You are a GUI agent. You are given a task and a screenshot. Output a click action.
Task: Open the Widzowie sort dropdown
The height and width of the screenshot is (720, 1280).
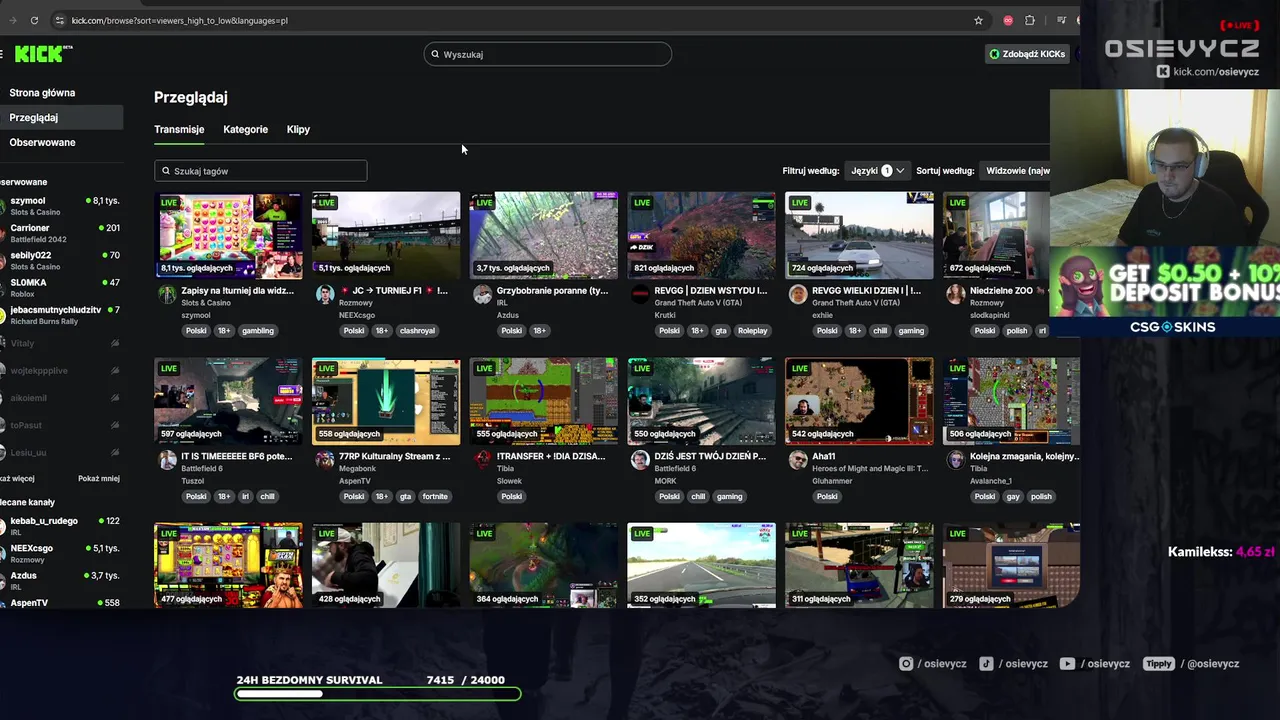click(1015, 171)
